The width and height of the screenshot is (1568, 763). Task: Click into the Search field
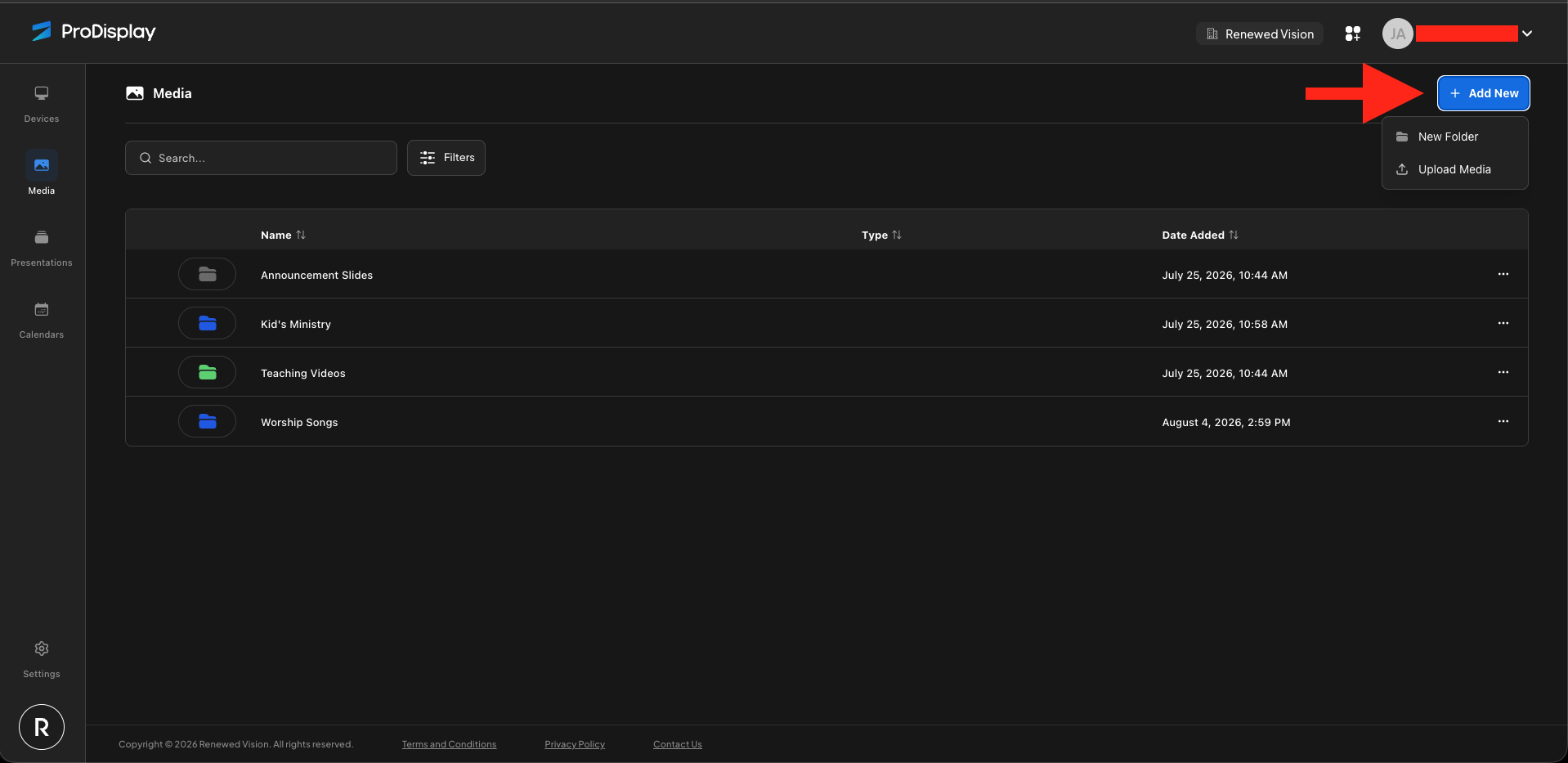(261, 158)
